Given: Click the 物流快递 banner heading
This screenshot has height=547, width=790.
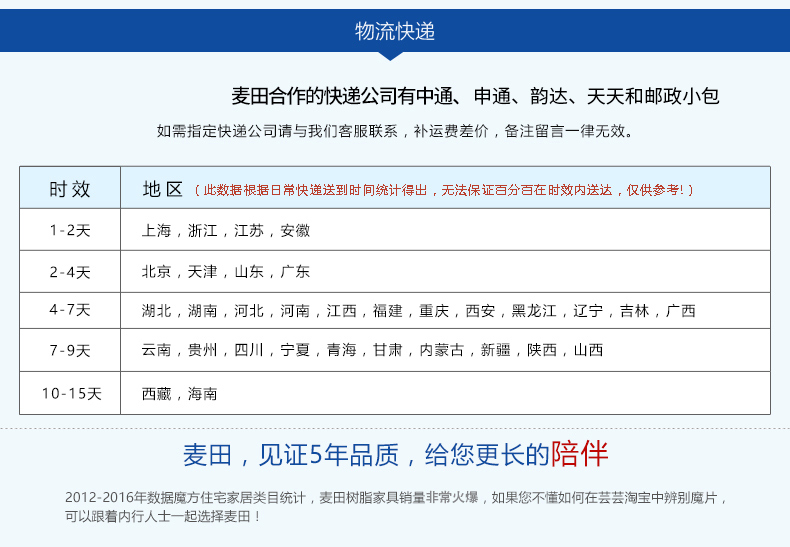Looking at the screenshot, I should [394, 31].
